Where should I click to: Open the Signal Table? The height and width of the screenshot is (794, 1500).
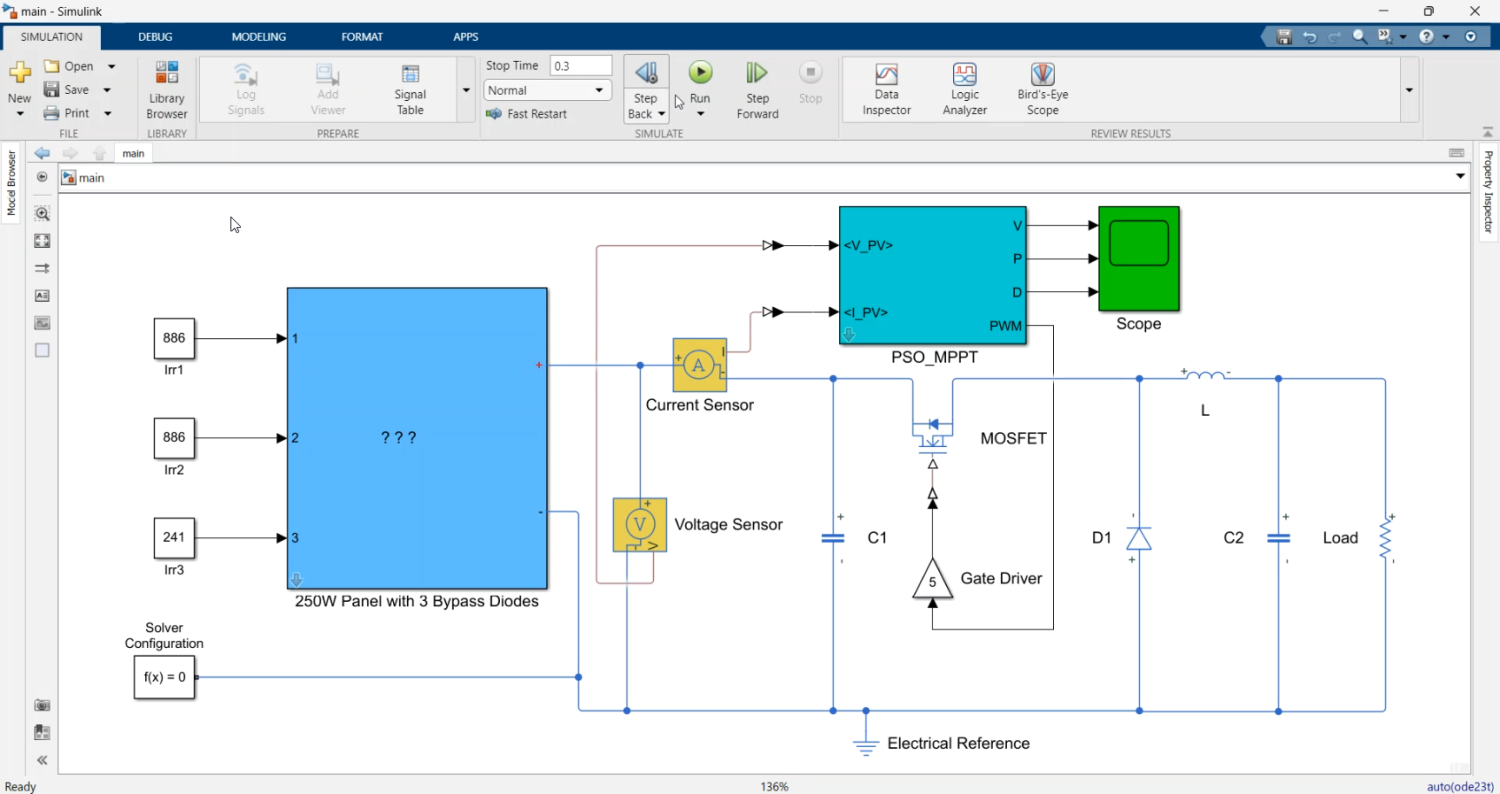pyautogui.click(x=410, y=89)
